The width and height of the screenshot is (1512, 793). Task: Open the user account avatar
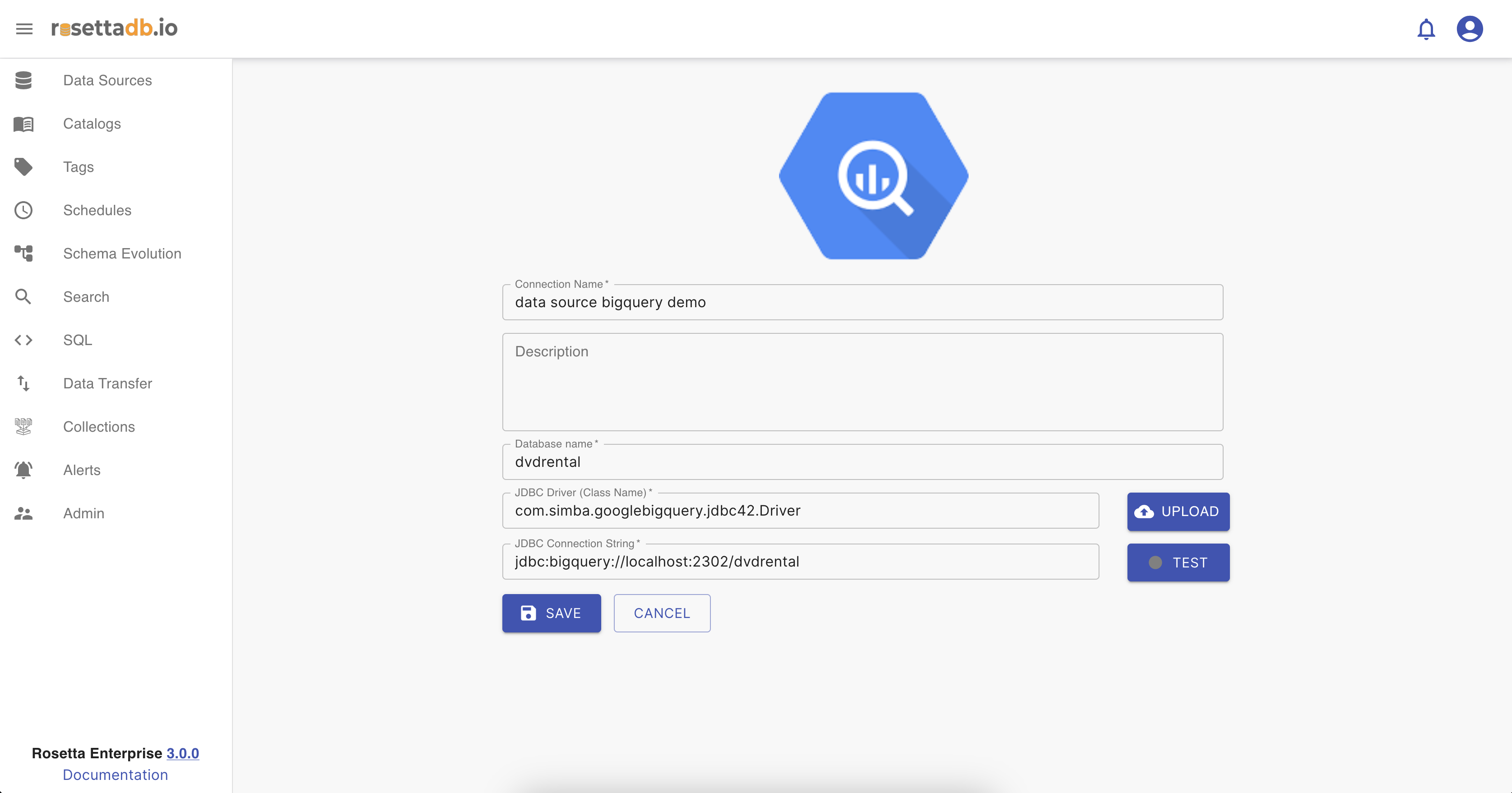1469,29
